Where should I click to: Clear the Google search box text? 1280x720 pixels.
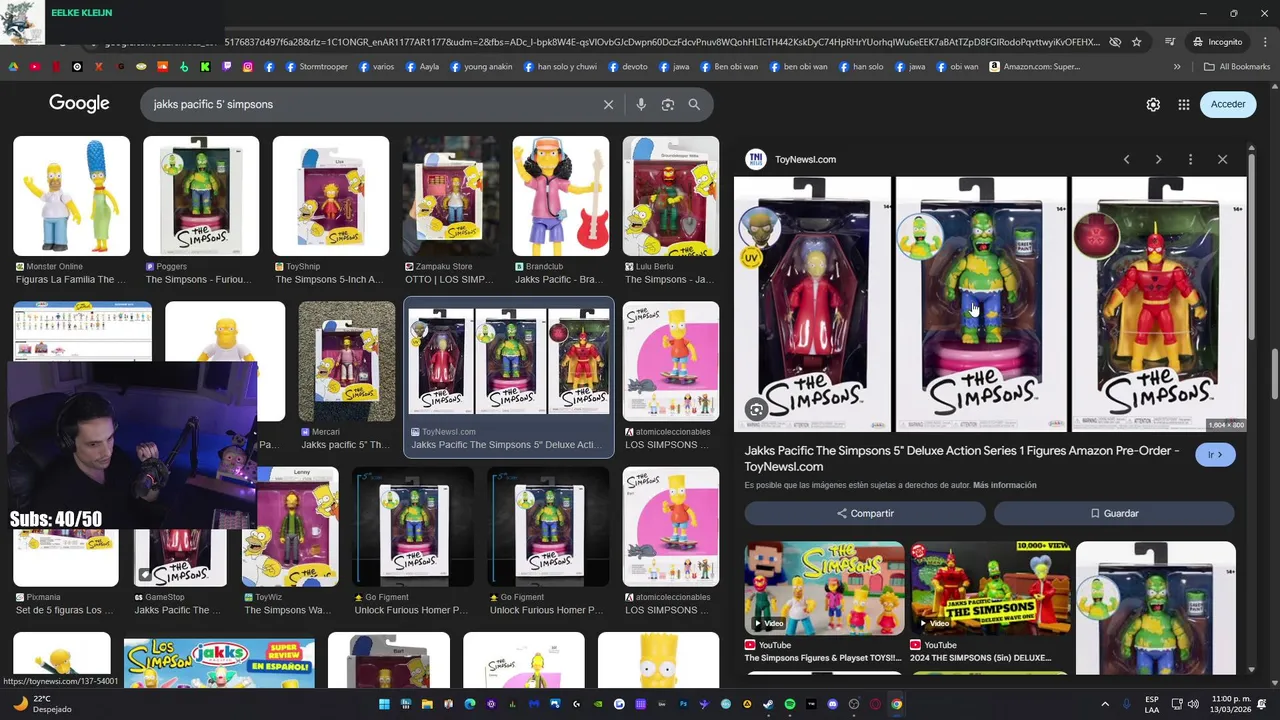[608, 104]
